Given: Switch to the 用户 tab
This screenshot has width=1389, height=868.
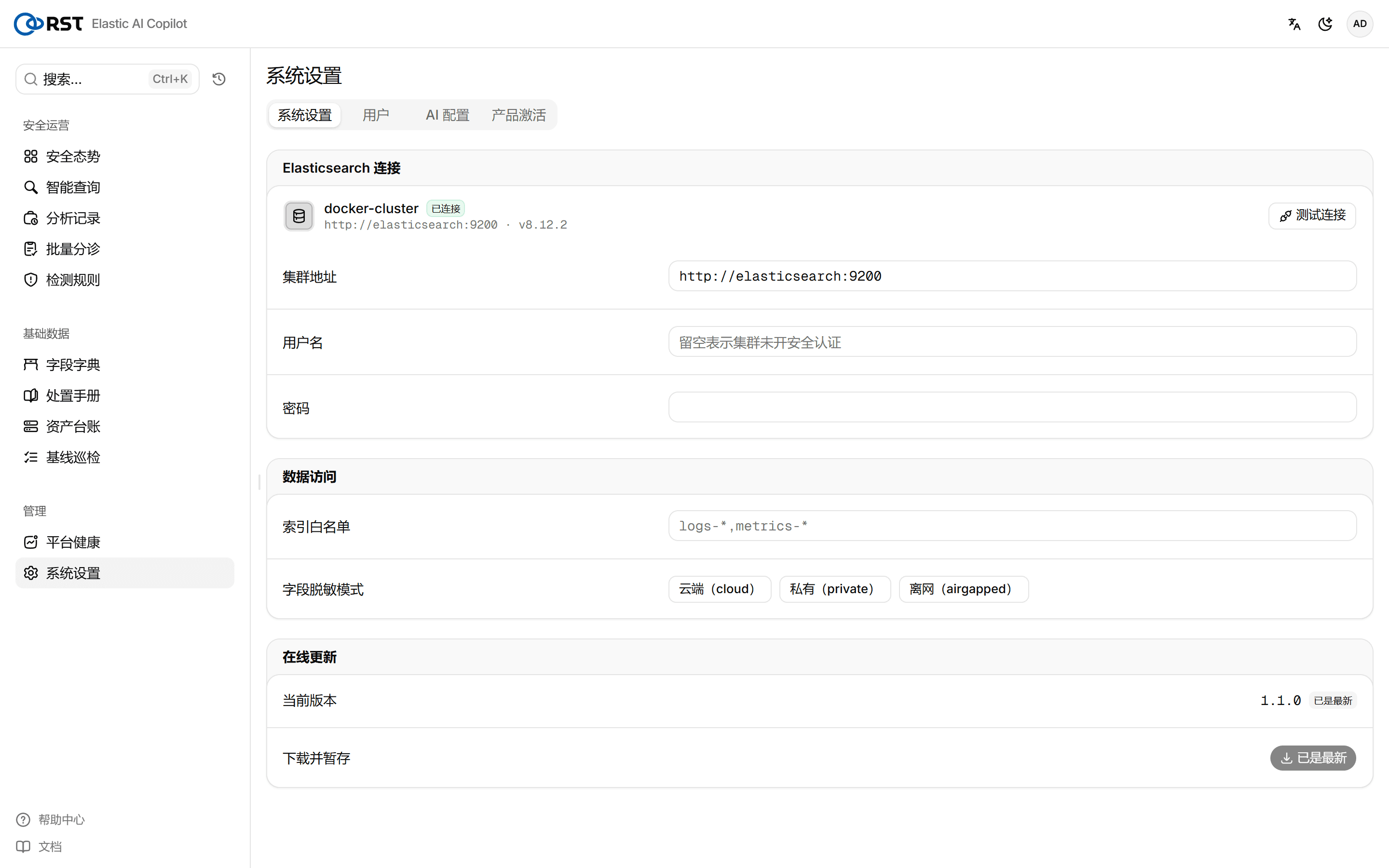Looking at the screenshot, I should click(x=376, y=115).
